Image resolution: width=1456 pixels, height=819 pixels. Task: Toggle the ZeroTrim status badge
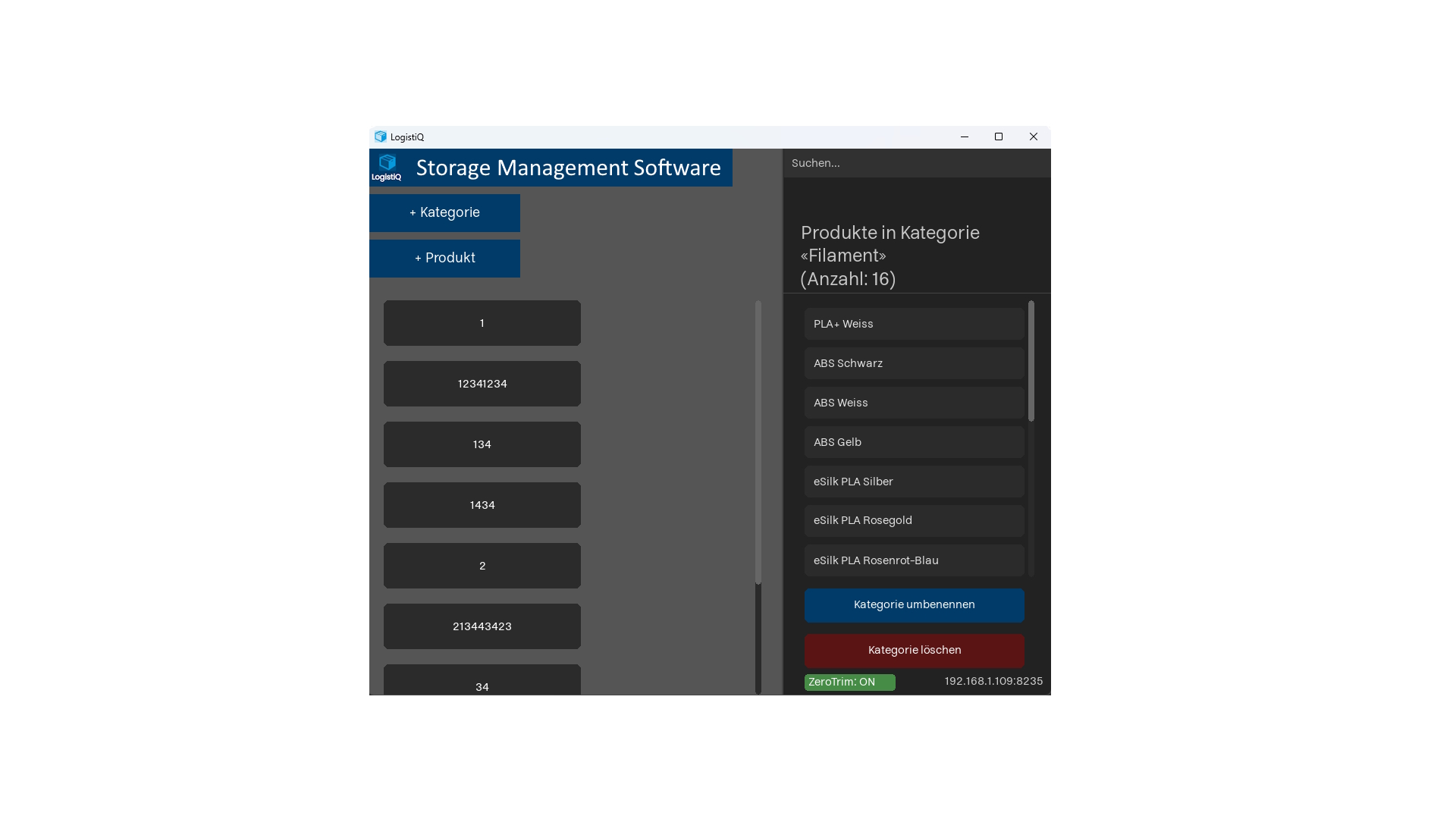tap(849, 682)
